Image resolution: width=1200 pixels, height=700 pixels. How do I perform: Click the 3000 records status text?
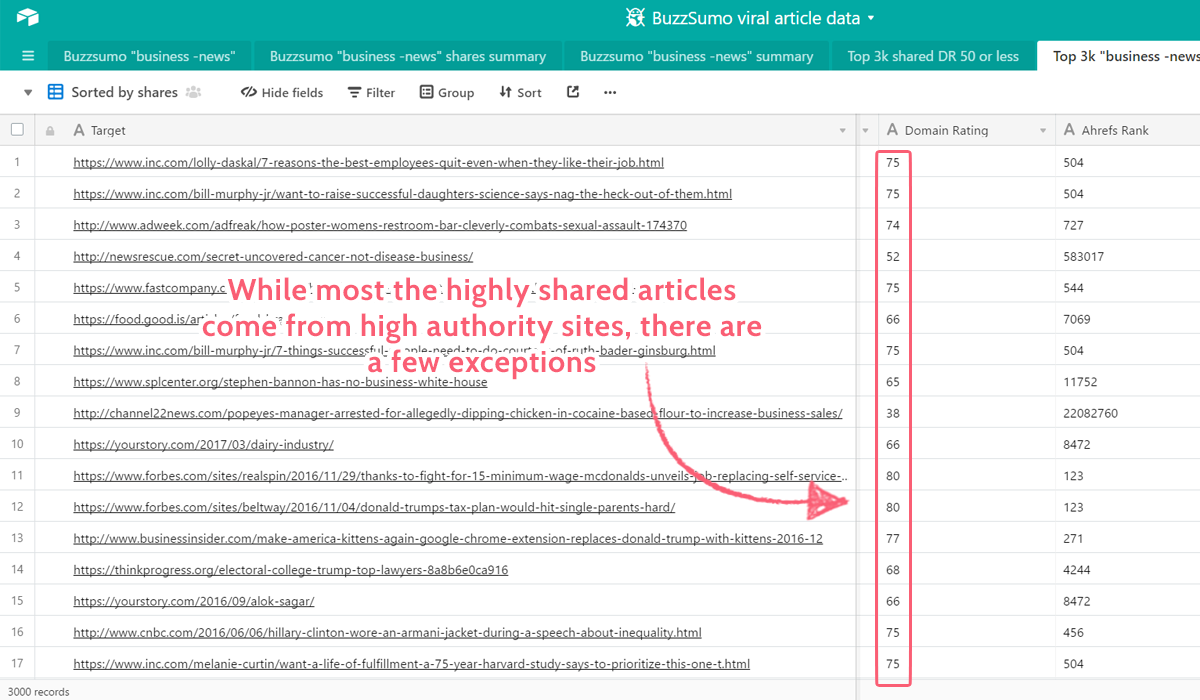pyautogui.click(x=39, y=691)
